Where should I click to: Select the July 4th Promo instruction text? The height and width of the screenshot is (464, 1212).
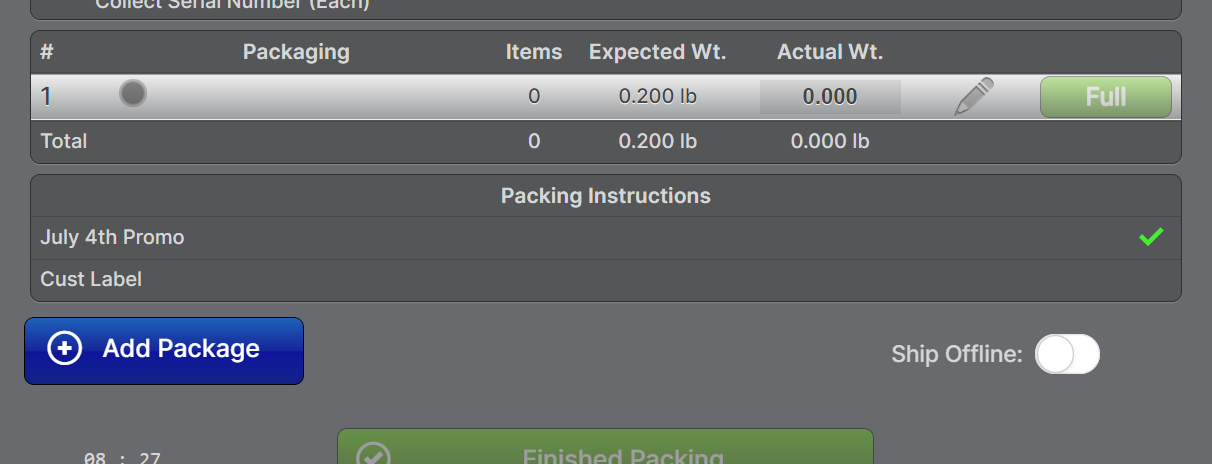[112, 238]
